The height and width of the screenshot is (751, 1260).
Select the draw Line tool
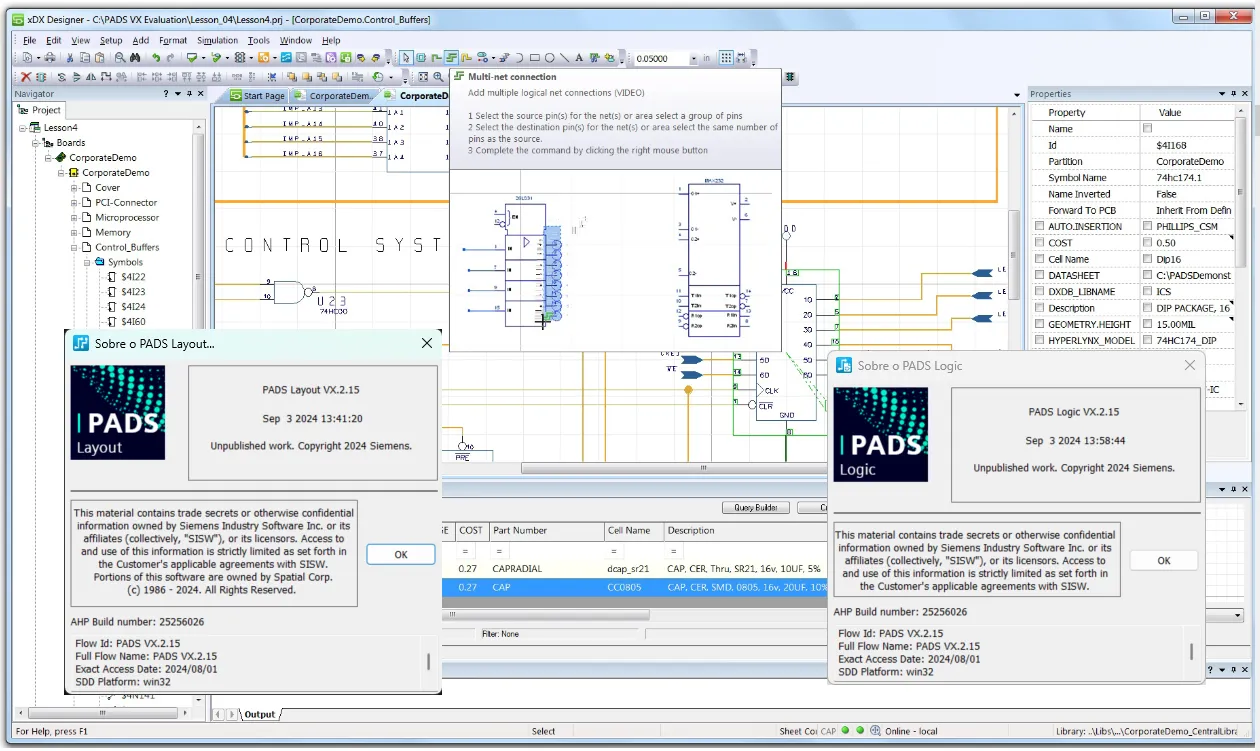(x=564, y=58)
